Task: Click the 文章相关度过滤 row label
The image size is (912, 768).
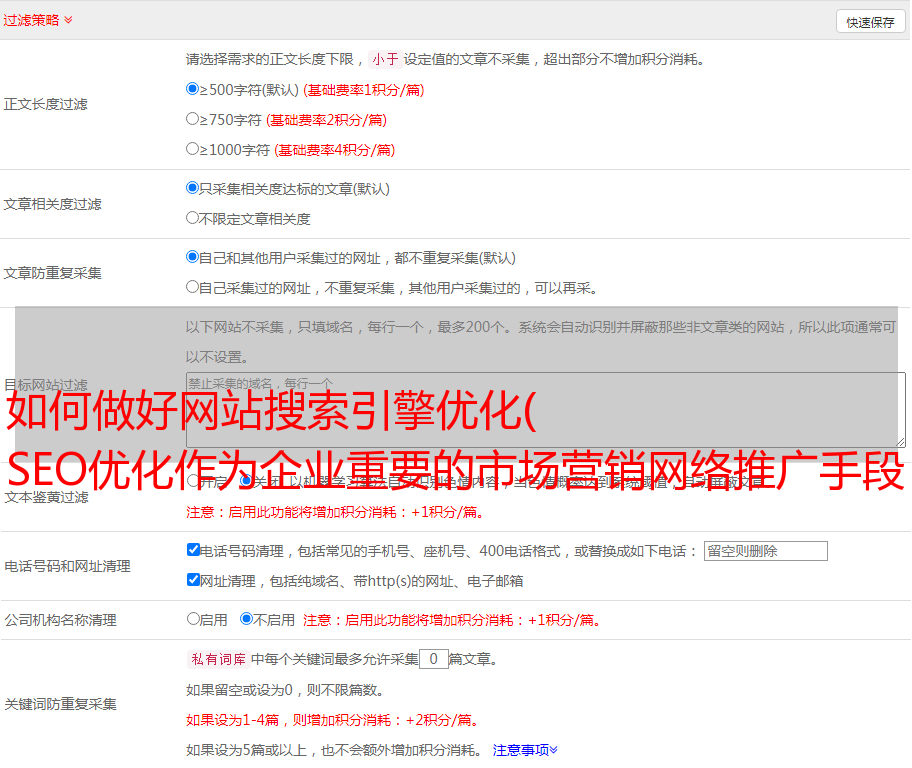Action: 52,204
